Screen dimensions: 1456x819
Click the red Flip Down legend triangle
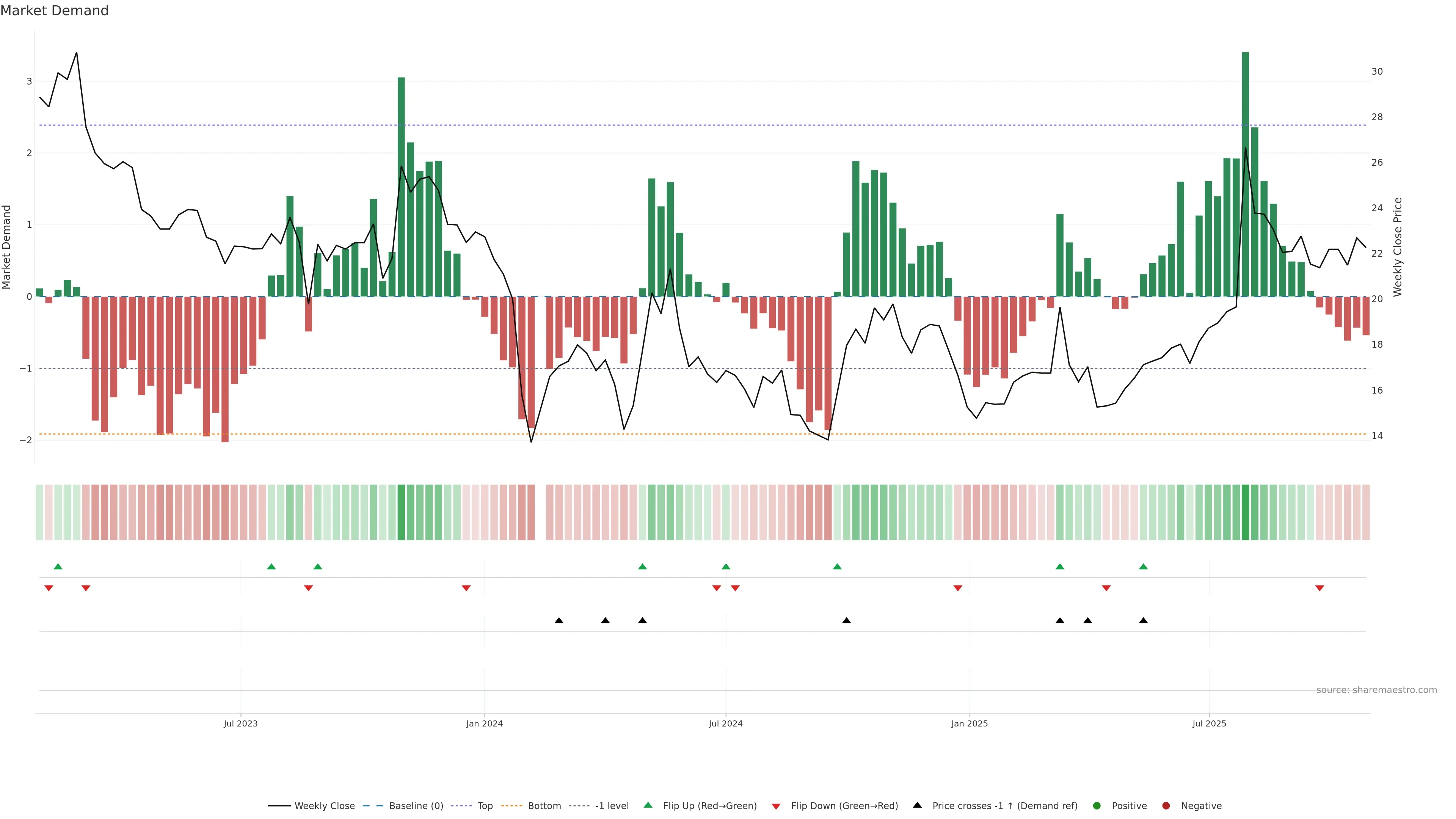coord(776,806)
